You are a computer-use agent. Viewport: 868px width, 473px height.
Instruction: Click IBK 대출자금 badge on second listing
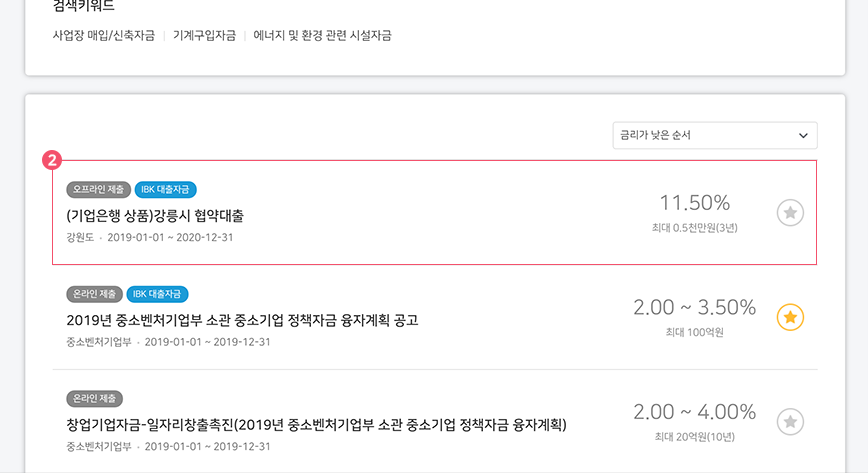(157, 294)
